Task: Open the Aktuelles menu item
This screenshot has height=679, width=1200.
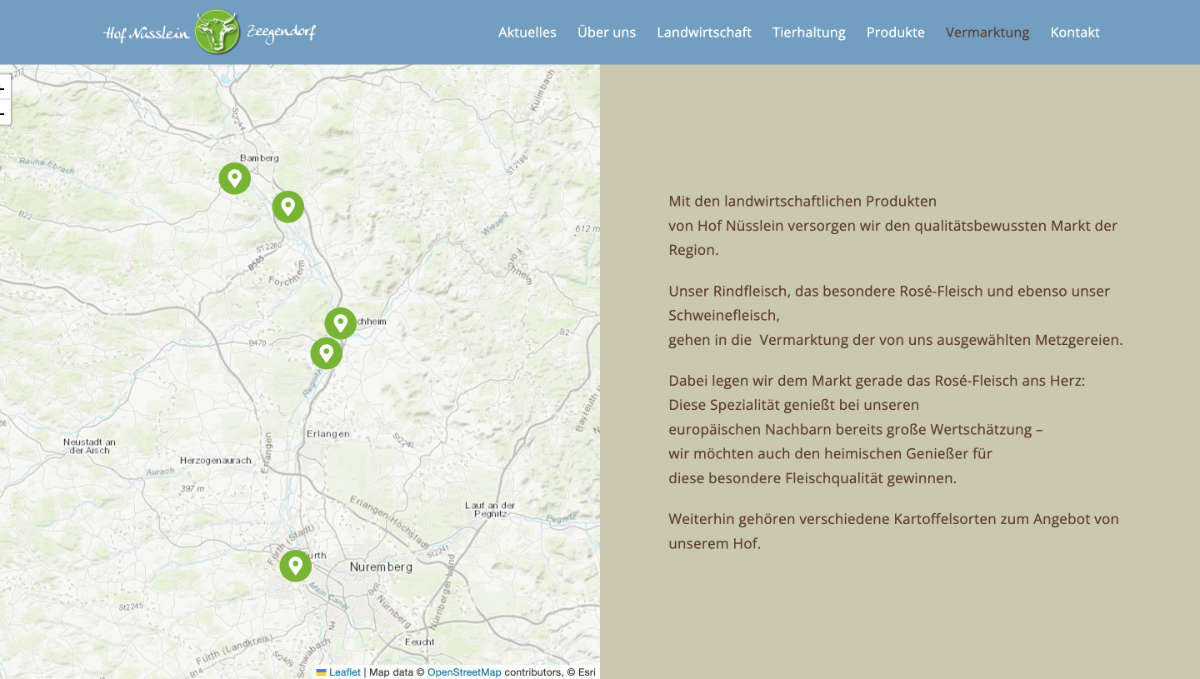Action: point(527,32)
